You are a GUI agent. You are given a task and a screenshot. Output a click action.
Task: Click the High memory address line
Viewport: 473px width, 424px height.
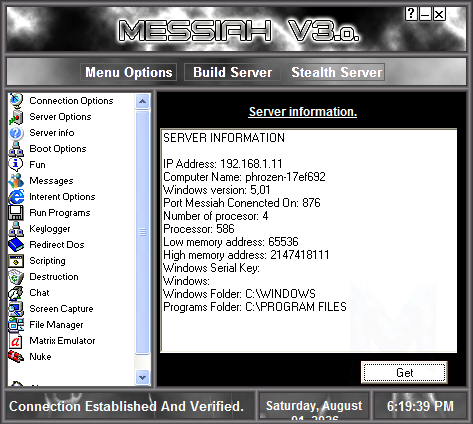[246, 255]
